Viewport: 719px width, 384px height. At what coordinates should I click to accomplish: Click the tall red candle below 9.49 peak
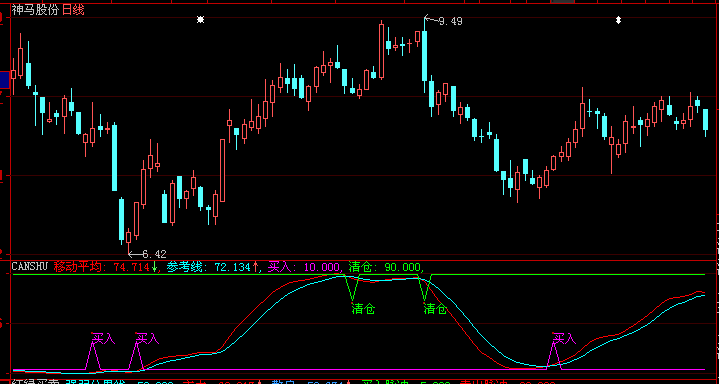click(381, 51)
